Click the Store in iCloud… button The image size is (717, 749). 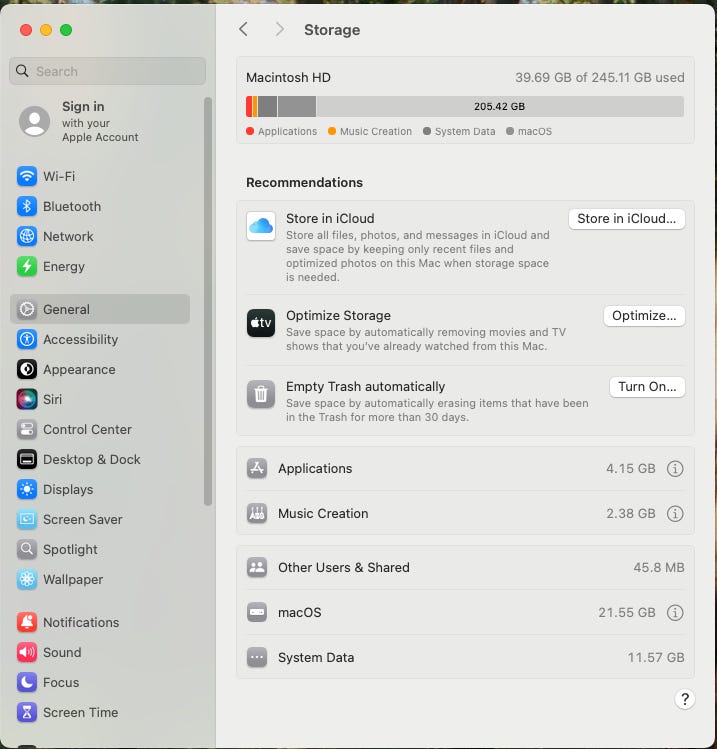tap(627, 219)
